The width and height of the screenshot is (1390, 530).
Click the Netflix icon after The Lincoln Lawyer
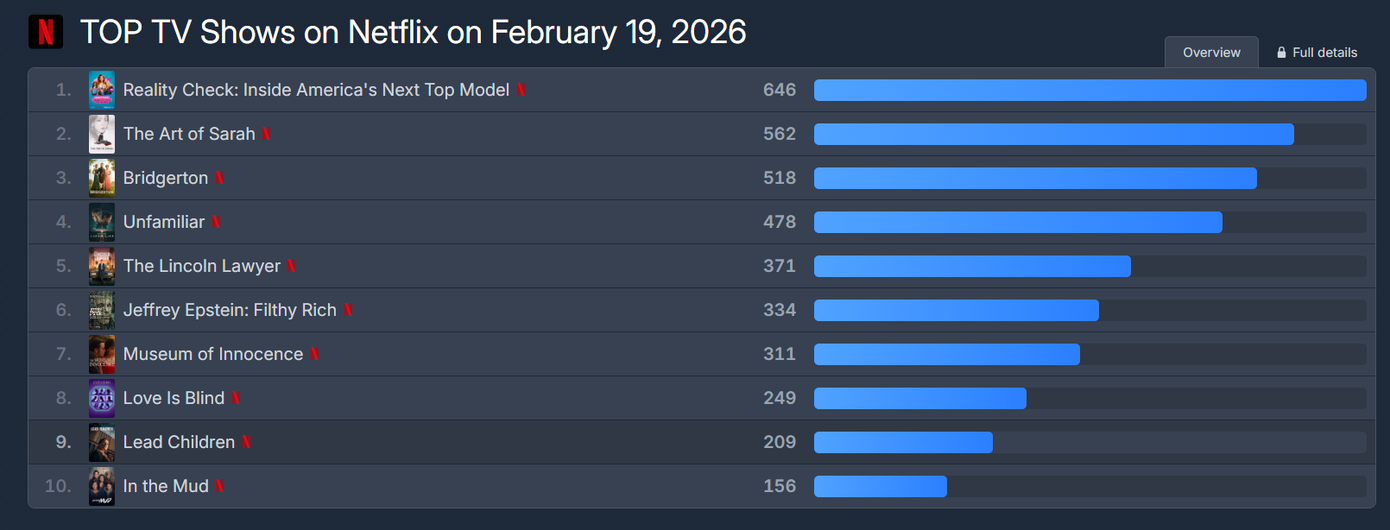[x=292, y=266]
